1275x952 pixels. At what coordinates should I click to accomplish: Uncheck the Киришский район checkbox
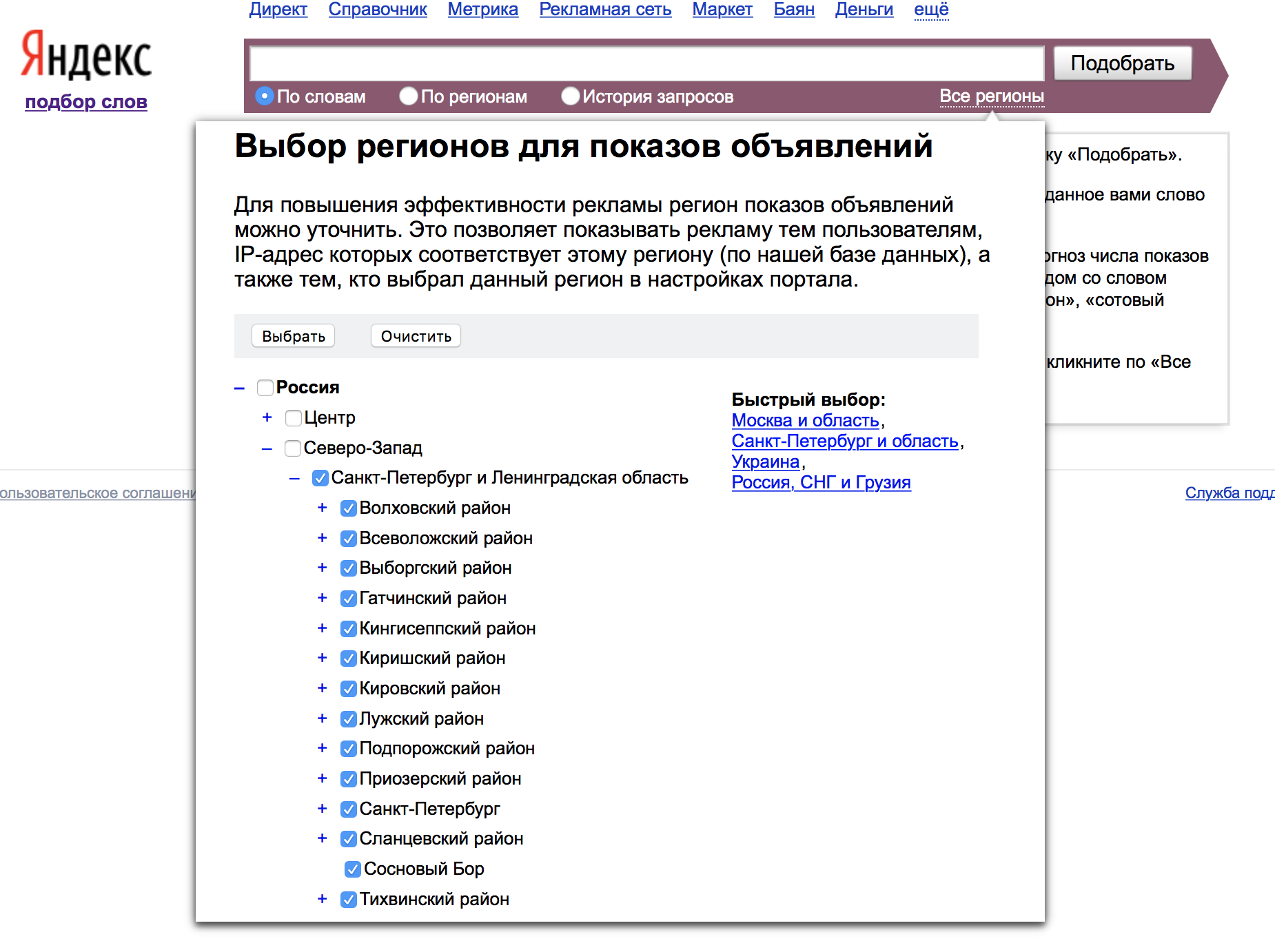[349, 659]
